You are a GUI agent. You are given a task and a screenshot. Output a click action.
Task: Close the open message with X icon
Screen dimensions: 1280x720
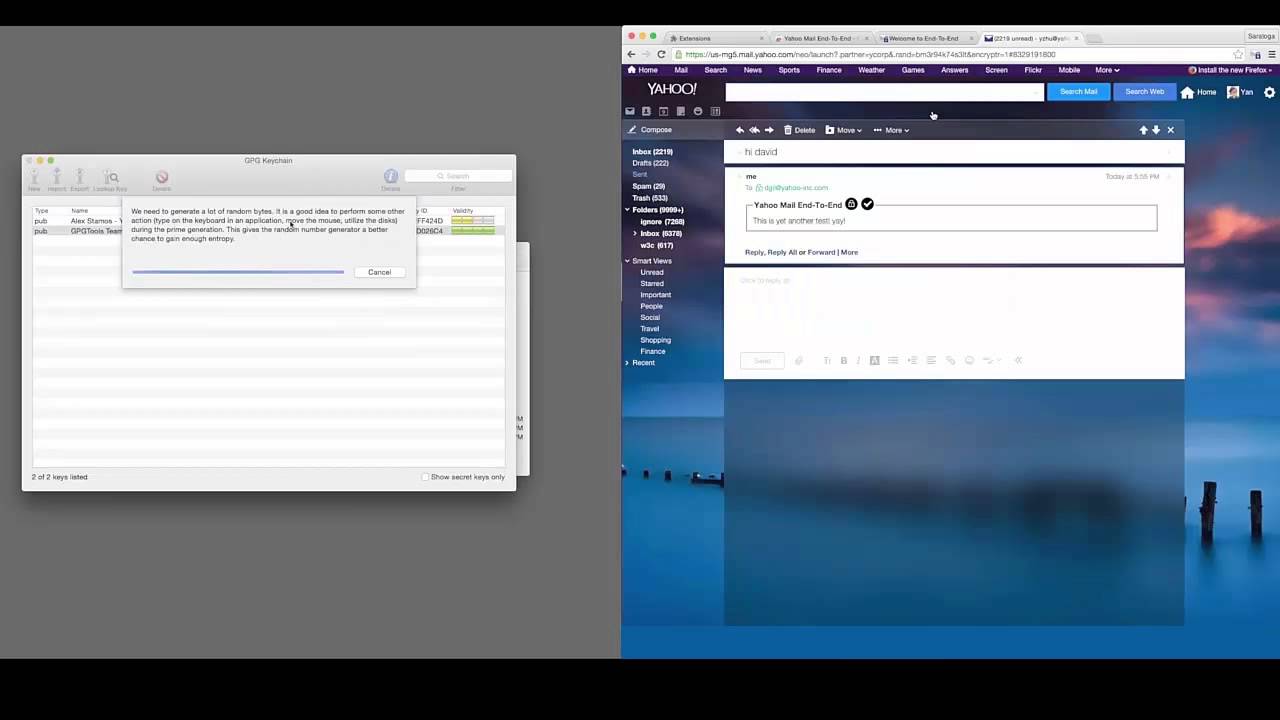pos(1171,130)
